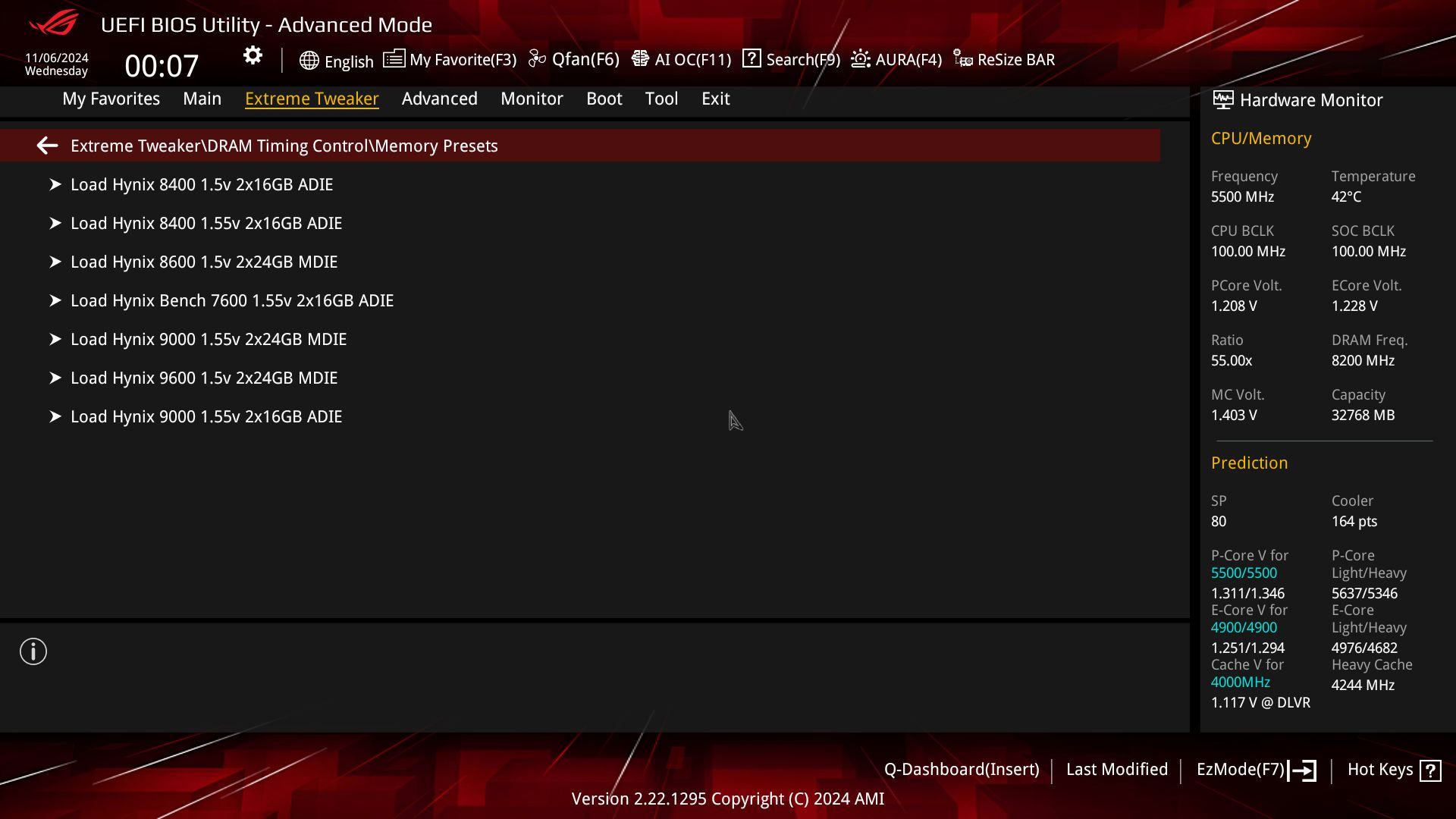Viewport: 1456px width, 819px height.
Task: Switch to the Monitor tab
Action: [x=532, y=99]
